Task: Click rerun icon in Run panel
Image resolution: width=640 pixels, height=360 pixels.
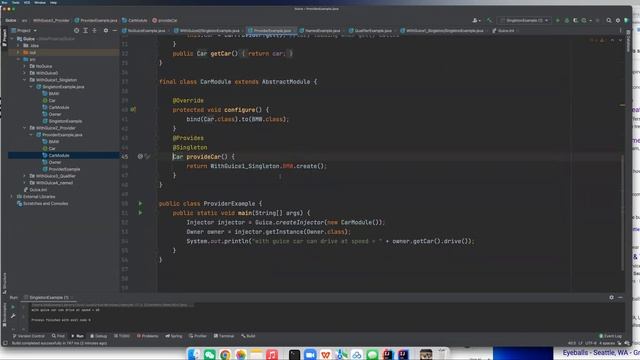Action: pyautogui.click(x=13, y=307)
